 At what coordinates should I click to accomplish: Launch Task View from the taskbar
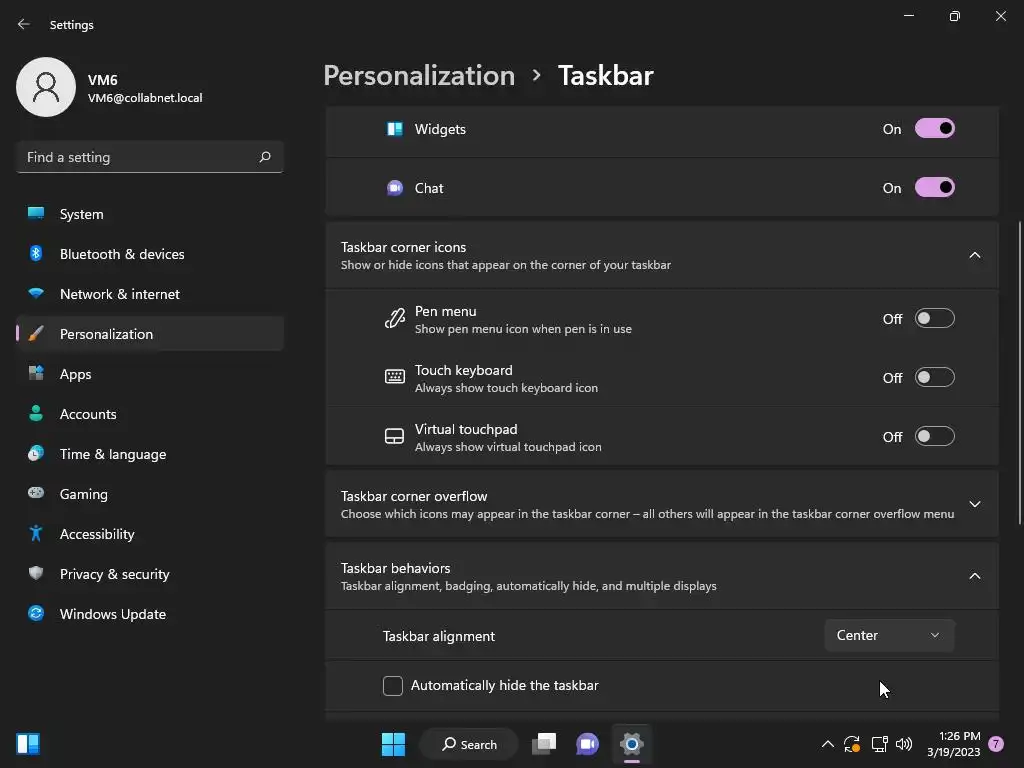(x=543, y=744)
